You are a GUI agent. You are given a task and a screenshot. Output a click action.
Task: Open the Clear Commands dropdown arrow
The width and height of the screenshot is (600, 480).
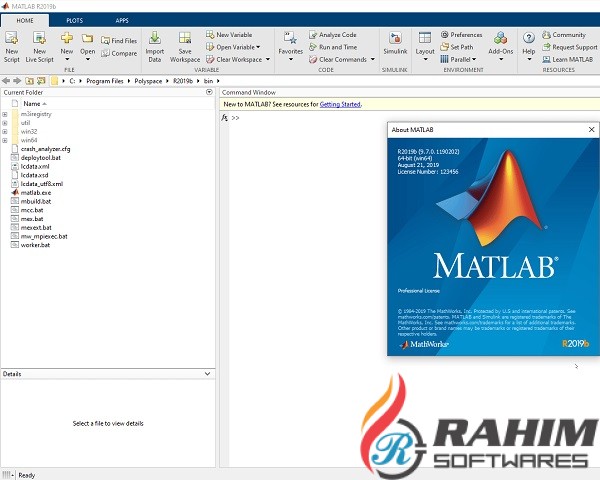372,59
